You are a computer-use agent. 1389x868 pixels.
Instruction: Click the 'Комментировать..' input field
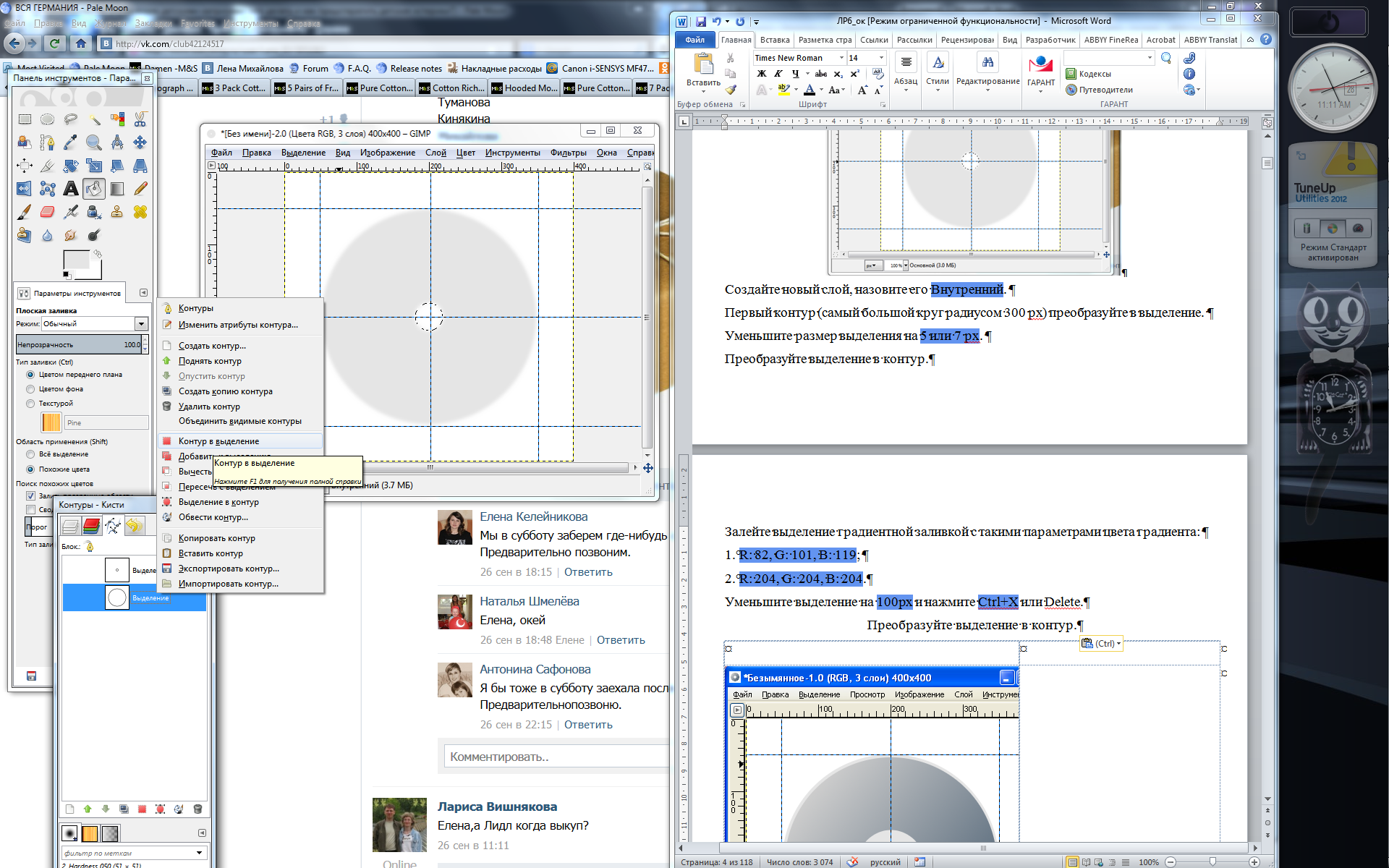pyautogui.click(x=557, y=757)
